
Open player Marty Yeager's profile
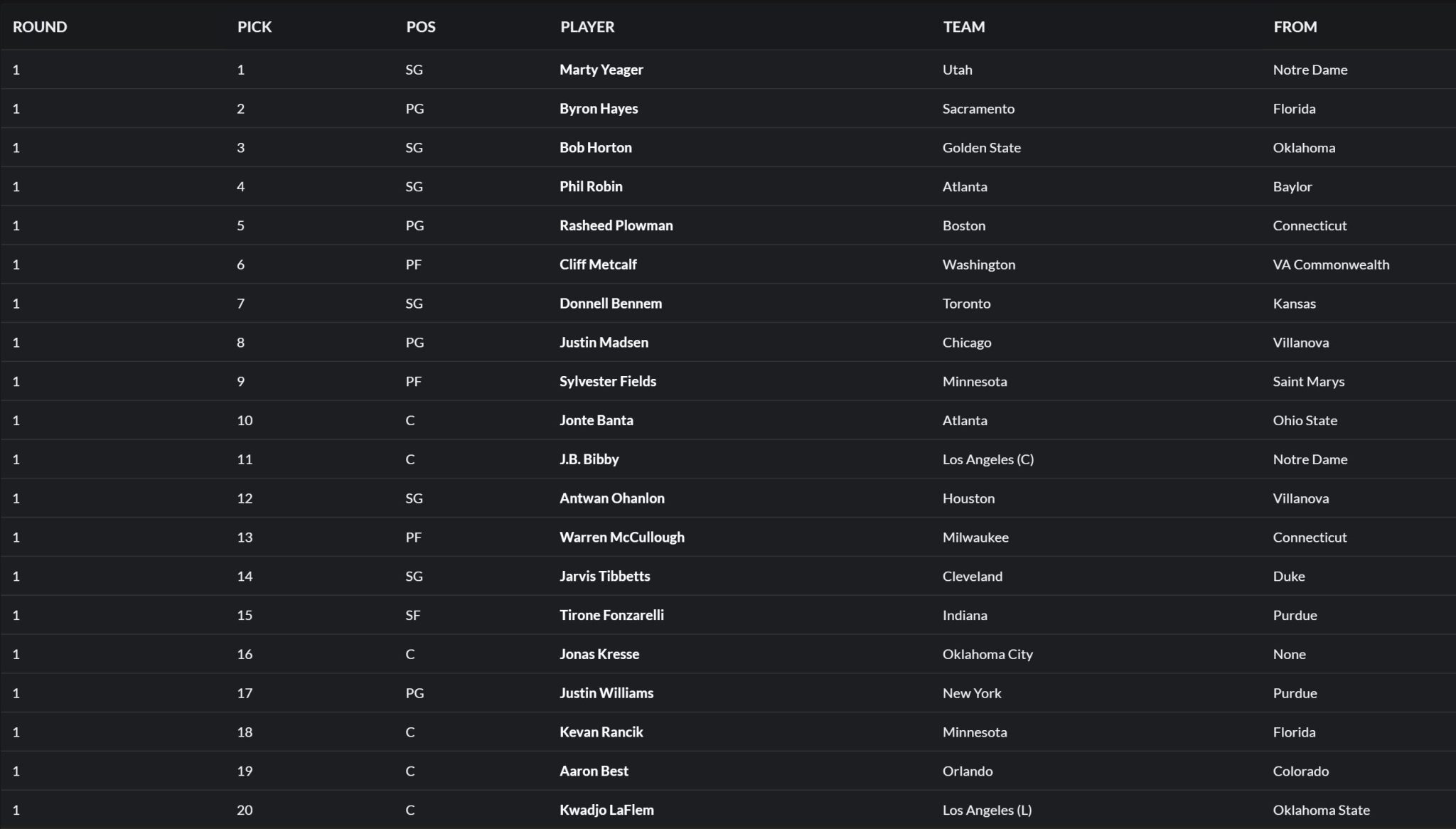click(601, 70)
